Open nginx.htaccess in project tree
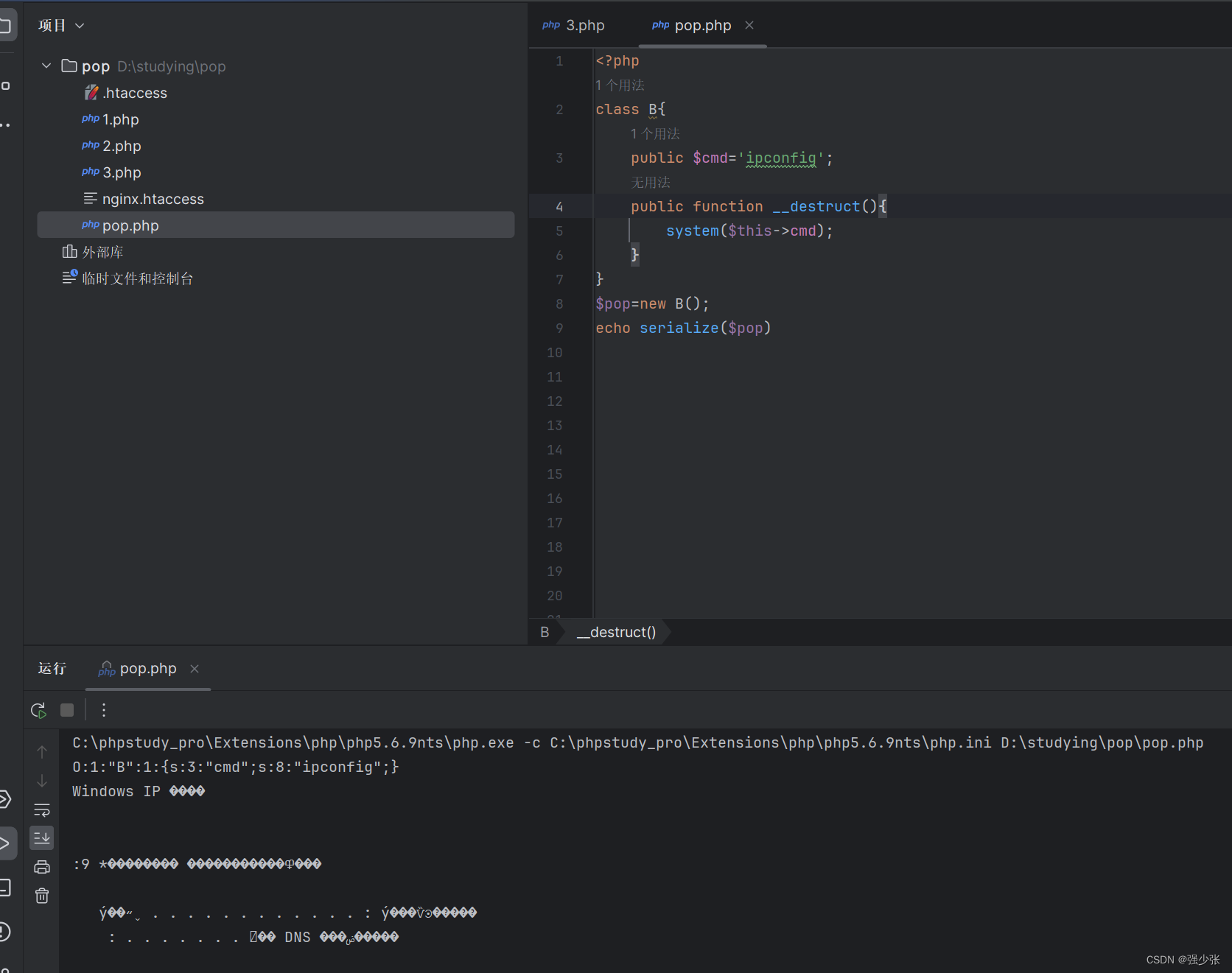This screenshot has height=973, width=1232. (x=144, y=199)
